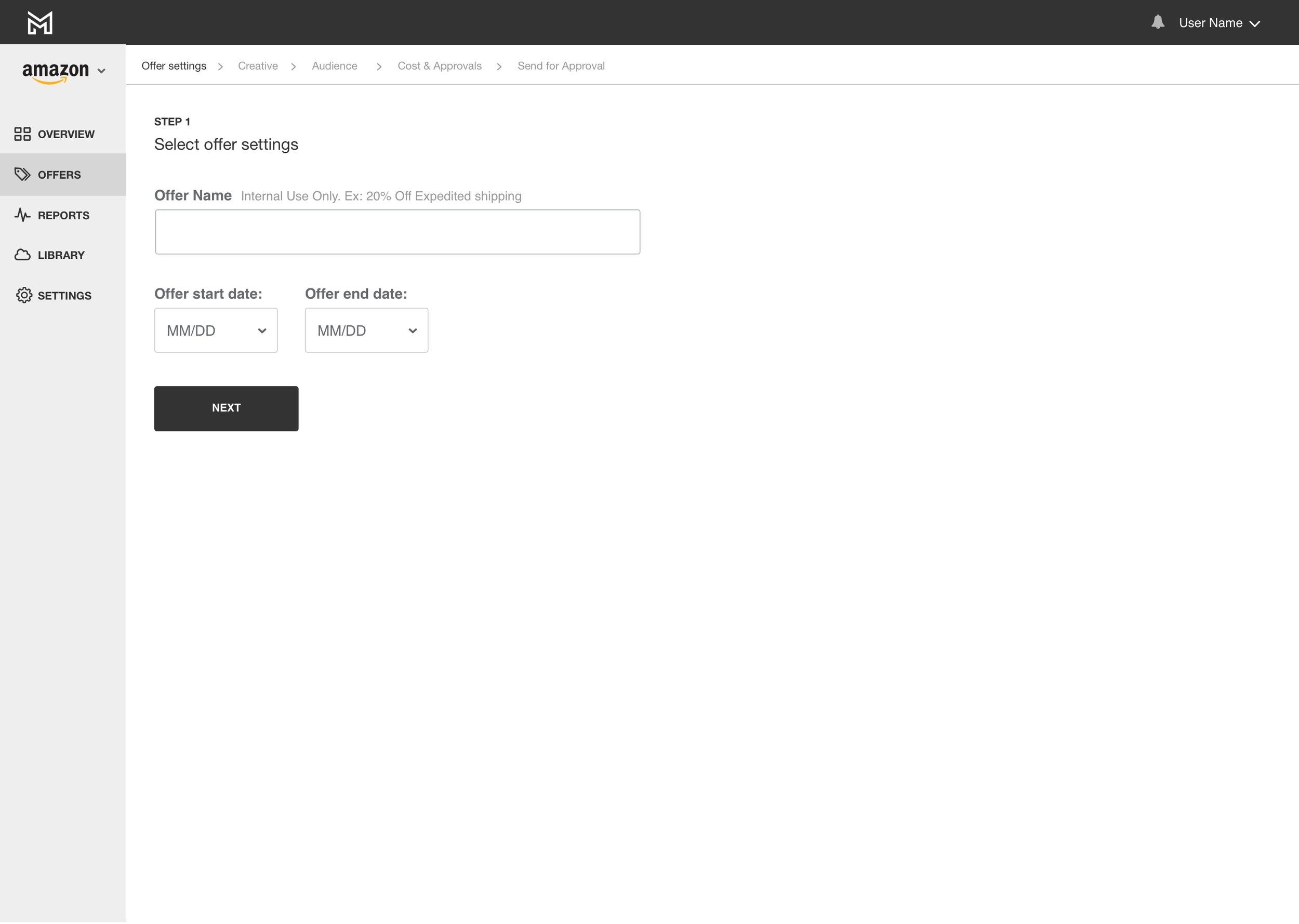The image size is (1299, 924).
Task: Open REPORTS section
Action: click(x=63, y=215)
